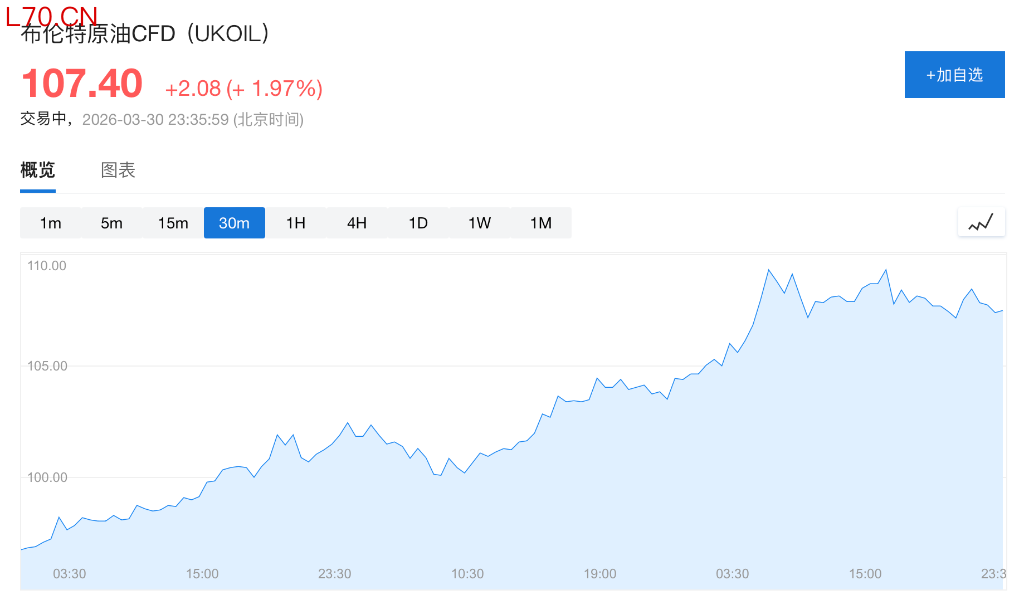Switch chart to 4H interval
Image resolution: width=1024 pixels, height=602 pixels.
click(357, 223)
